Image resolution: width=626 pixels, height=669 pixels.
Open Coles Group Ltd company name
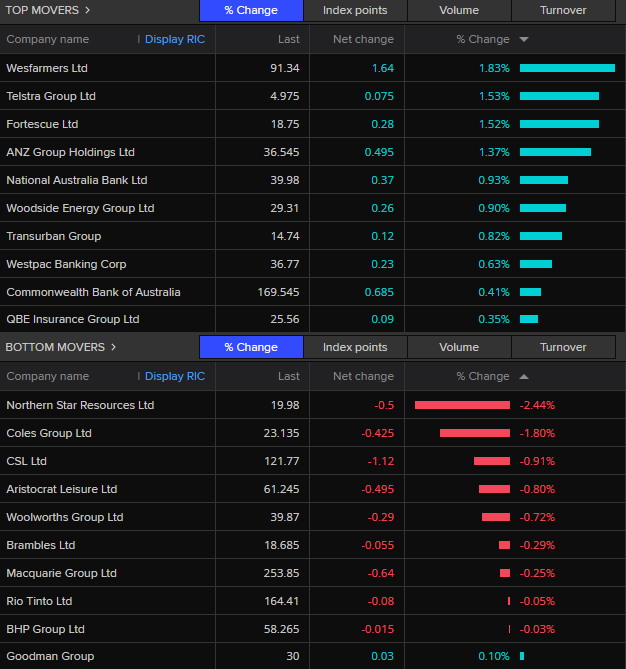(49, 433)
